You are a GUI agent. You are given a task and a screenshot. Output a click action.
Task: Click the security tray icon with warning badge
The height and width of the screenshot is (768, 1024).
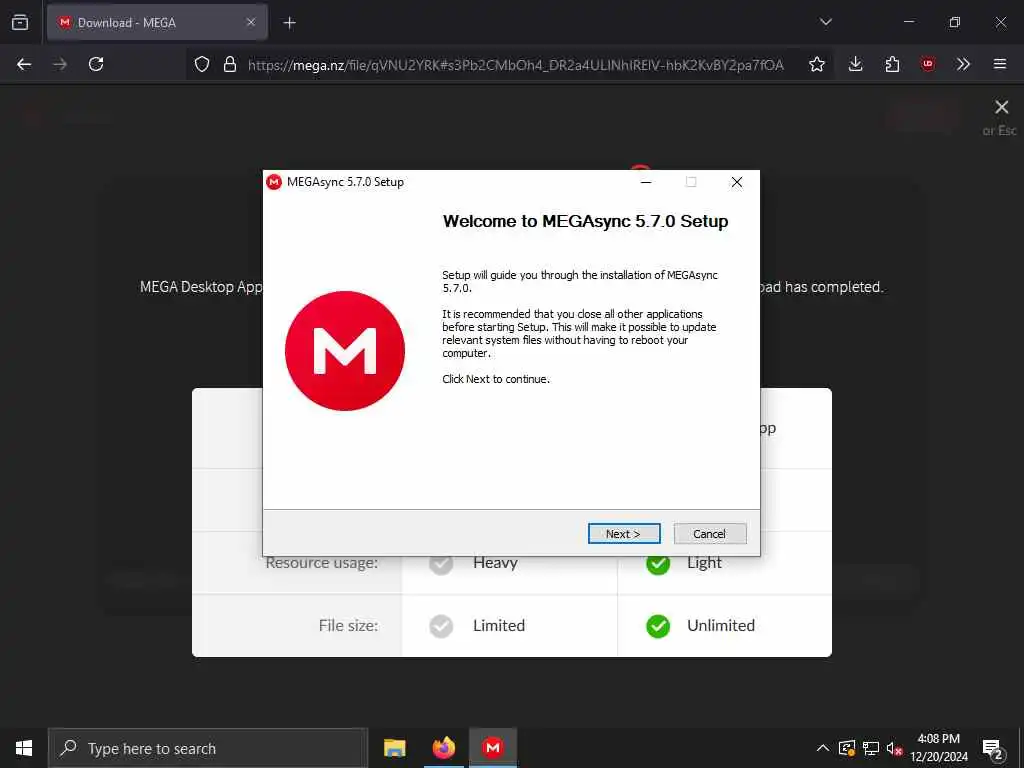pos(847,748)
